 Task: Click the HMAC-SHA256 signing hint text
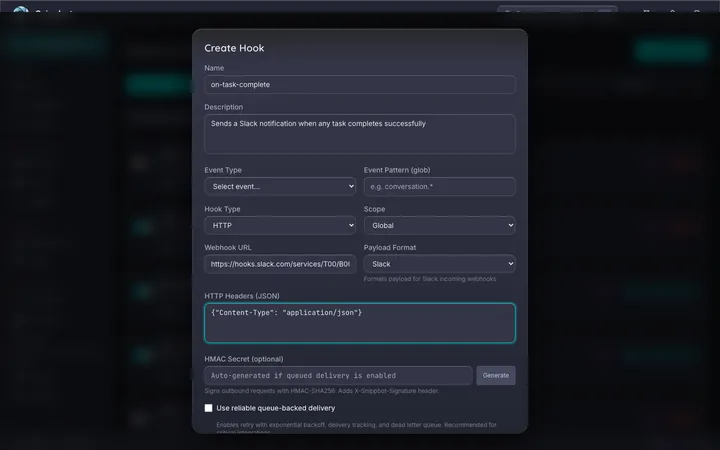pyautogui.click(x=321, y=391)
